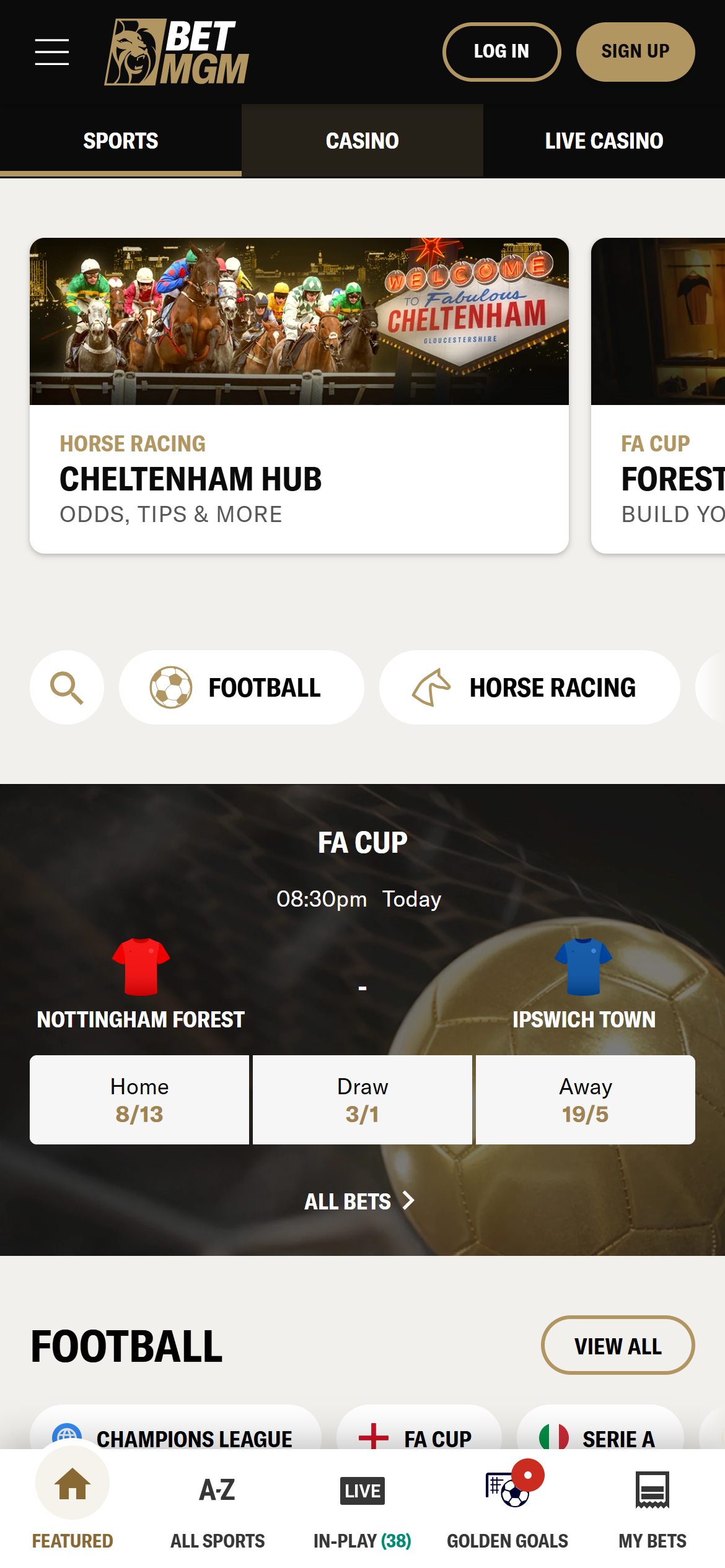Open Golden Goals from bottom navigation
Viewport: 725px width, 1568px height.
pyautogui.click(x=508, y=1491)
